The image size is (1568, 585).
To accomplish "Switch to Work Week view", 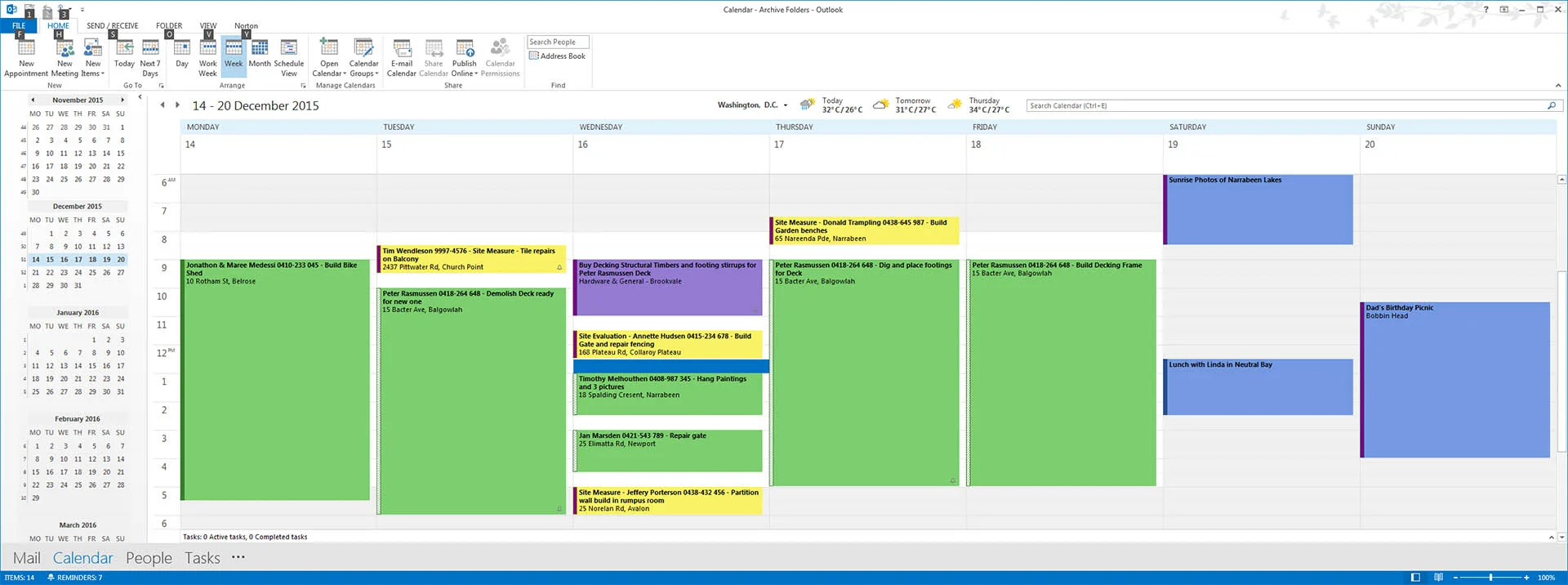I will pos(208,57).
